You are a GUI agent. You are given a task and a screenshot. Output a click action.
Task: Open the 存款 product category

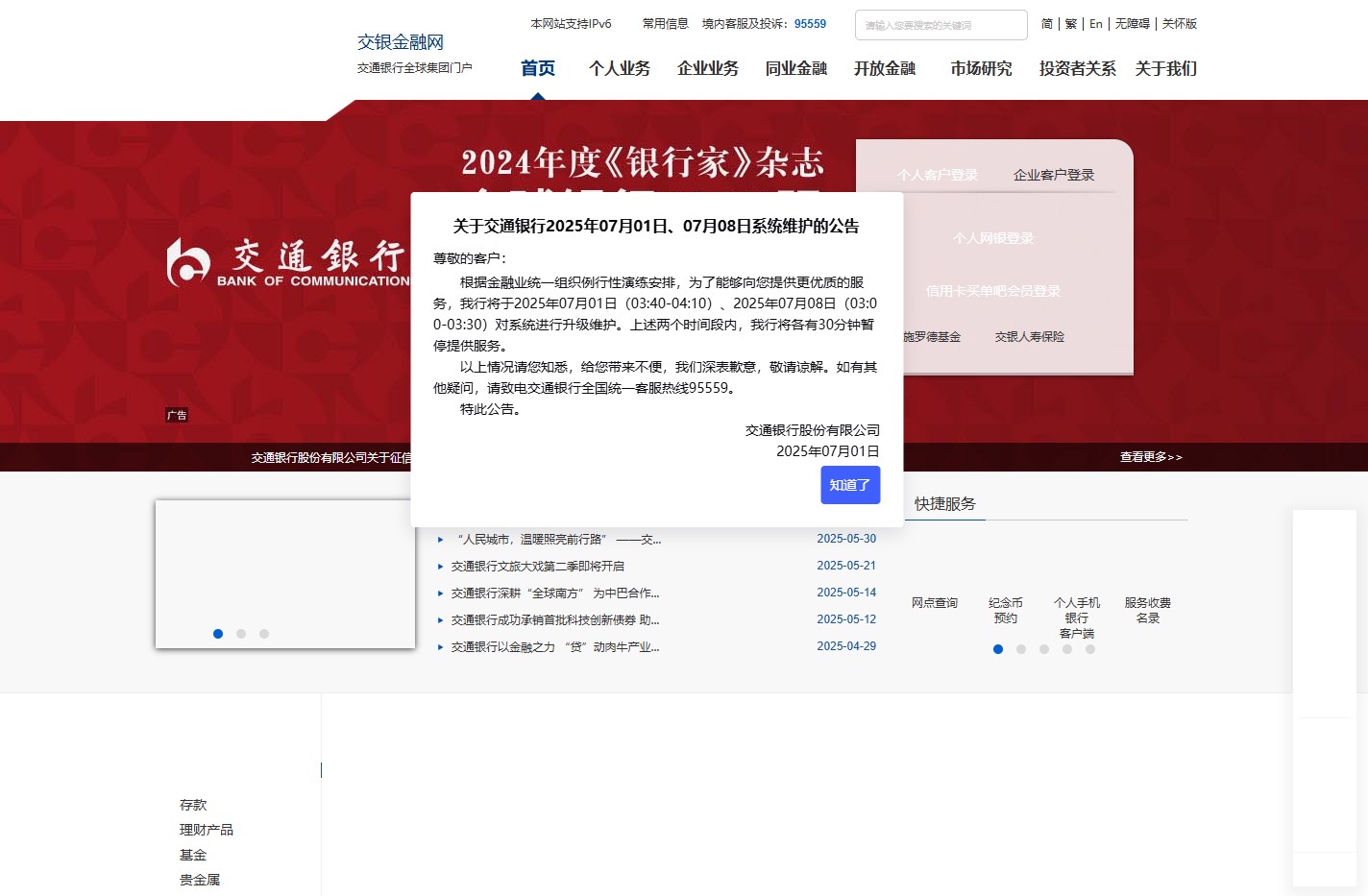pos(193,805)
